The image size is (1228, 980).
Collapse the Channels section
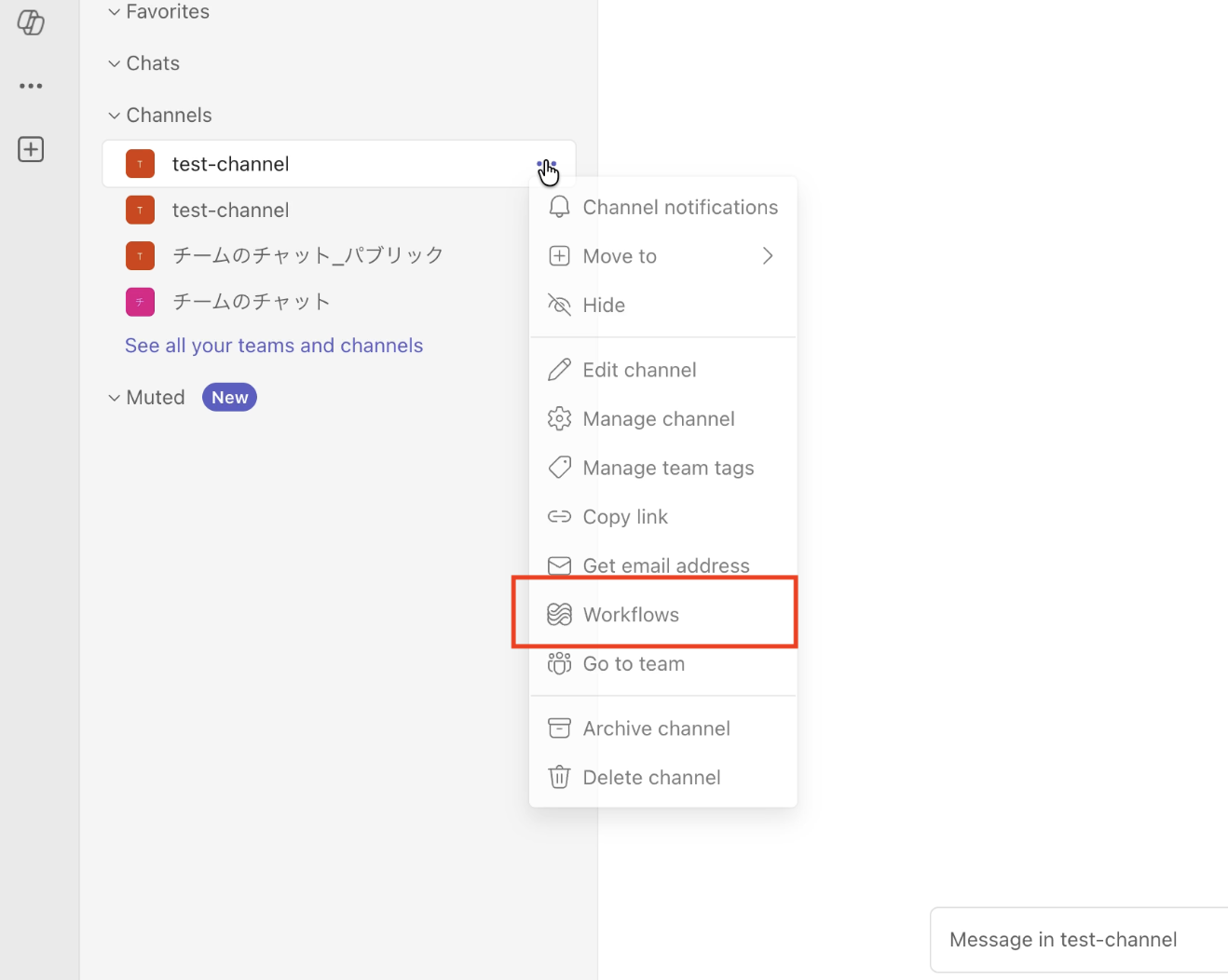pyautogui.click(x=114, y=116)
